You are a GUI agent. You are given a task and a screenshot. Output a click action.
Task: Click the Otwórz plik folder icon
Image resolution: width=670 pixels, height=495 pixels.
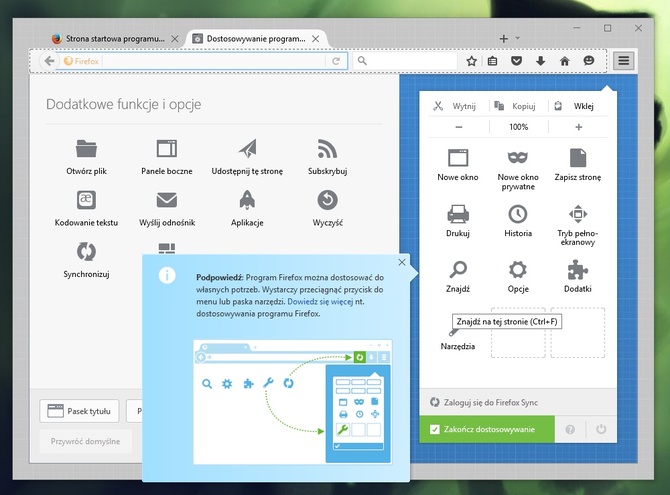pyautogui.click(x=85, y=149)
